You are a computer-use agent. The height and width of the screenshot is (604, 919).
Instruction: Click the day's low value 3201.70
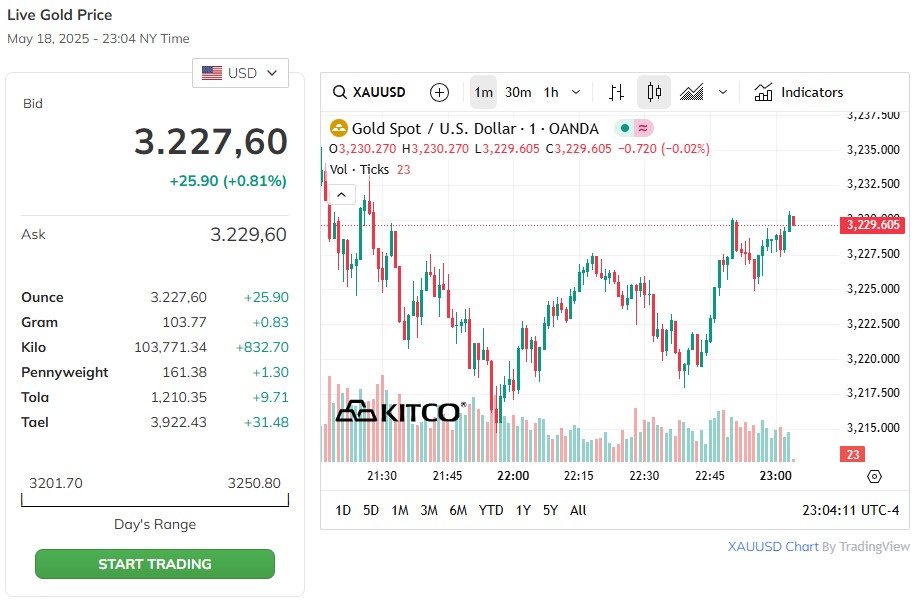coord(56,483)
